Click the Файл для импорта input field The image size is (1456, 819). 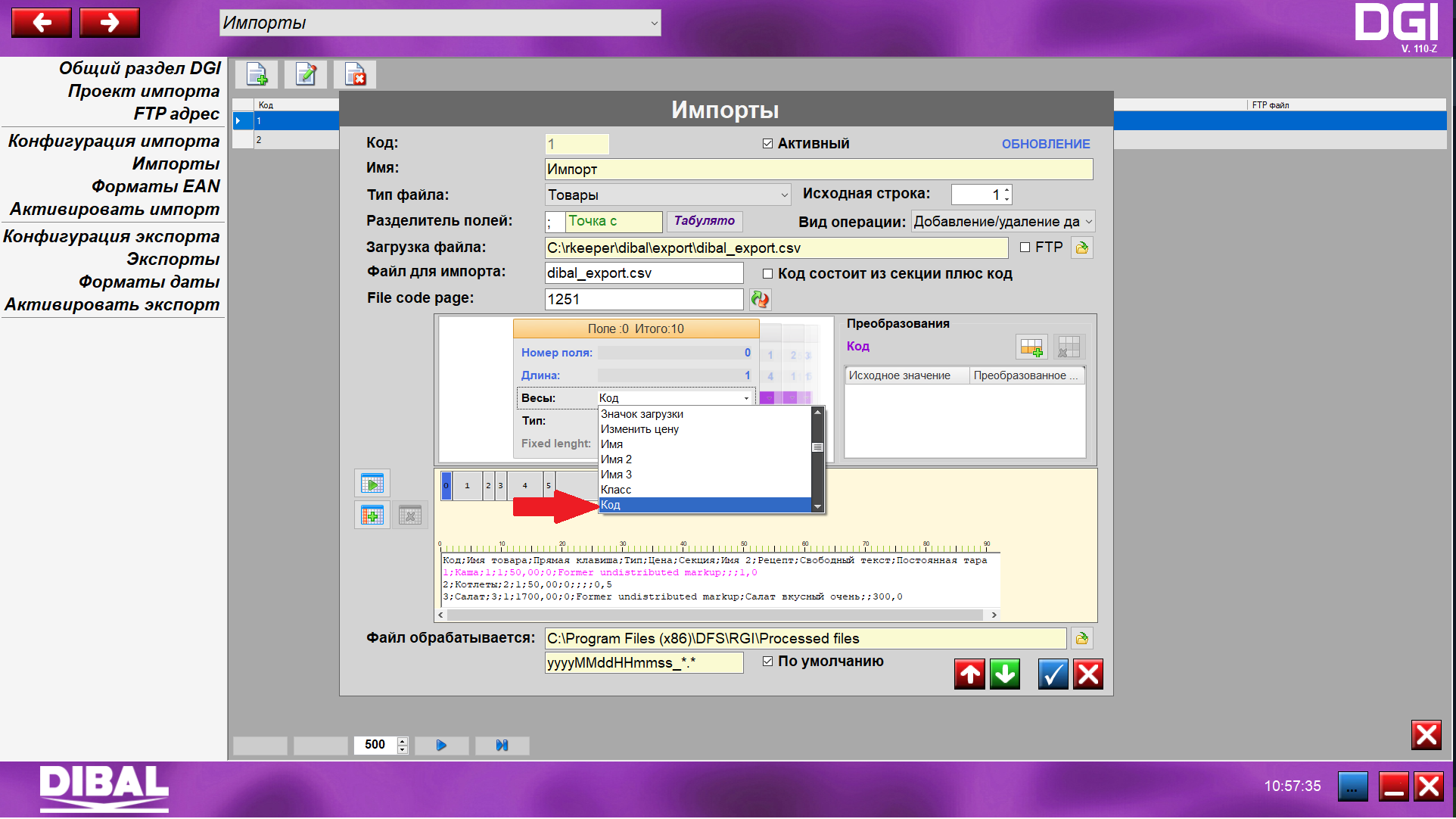[x=643, y=273]
